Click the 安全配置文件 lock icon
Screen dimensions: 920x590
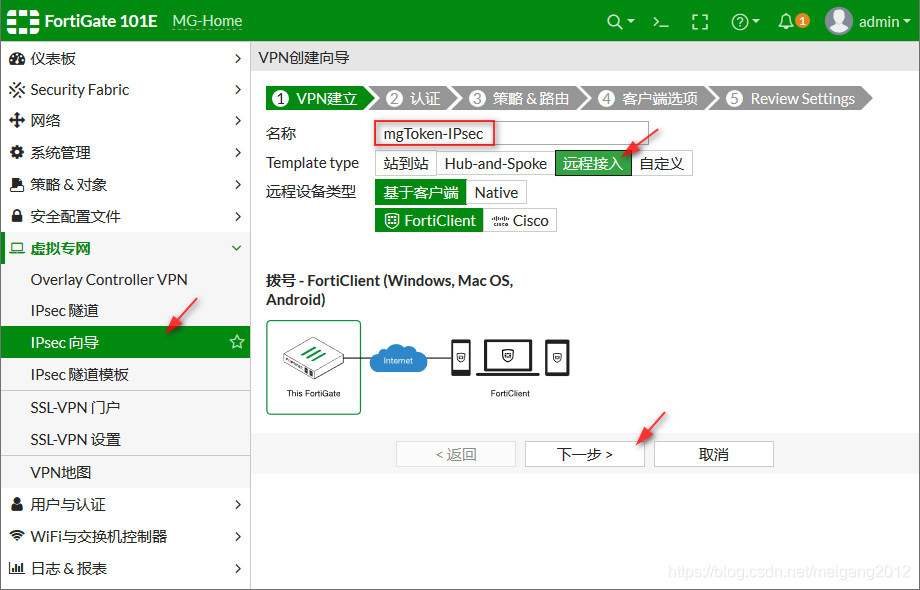pyautogui.click(x=17, y=216)
